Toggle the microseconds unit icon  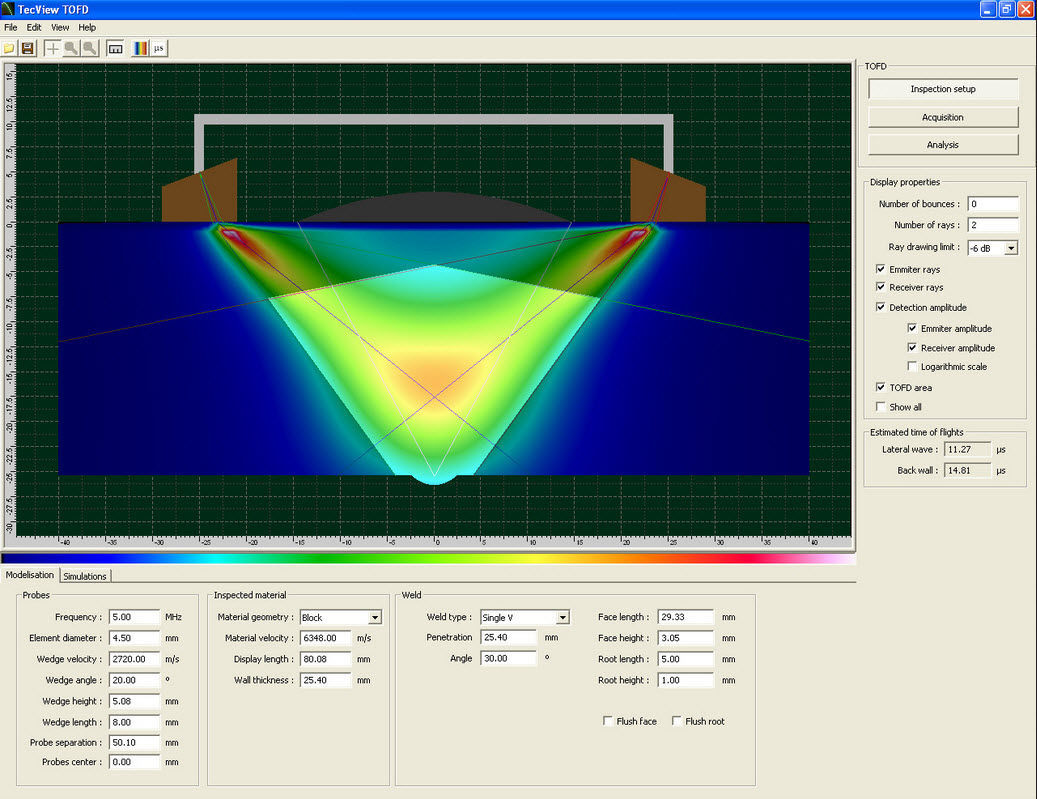point(159,48)
